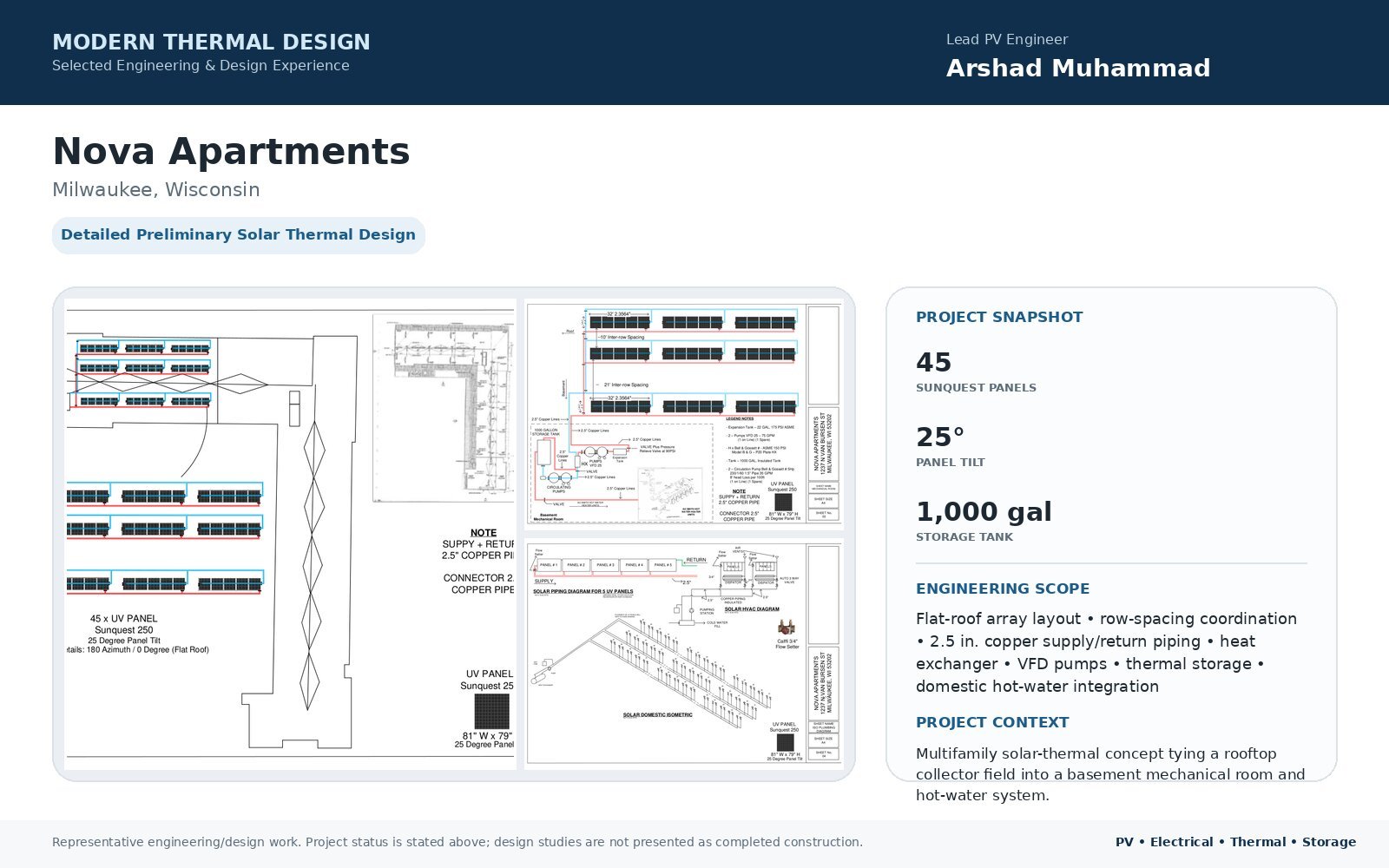Open the solar domestic isometric sheet thumbnail

(684, 653)
